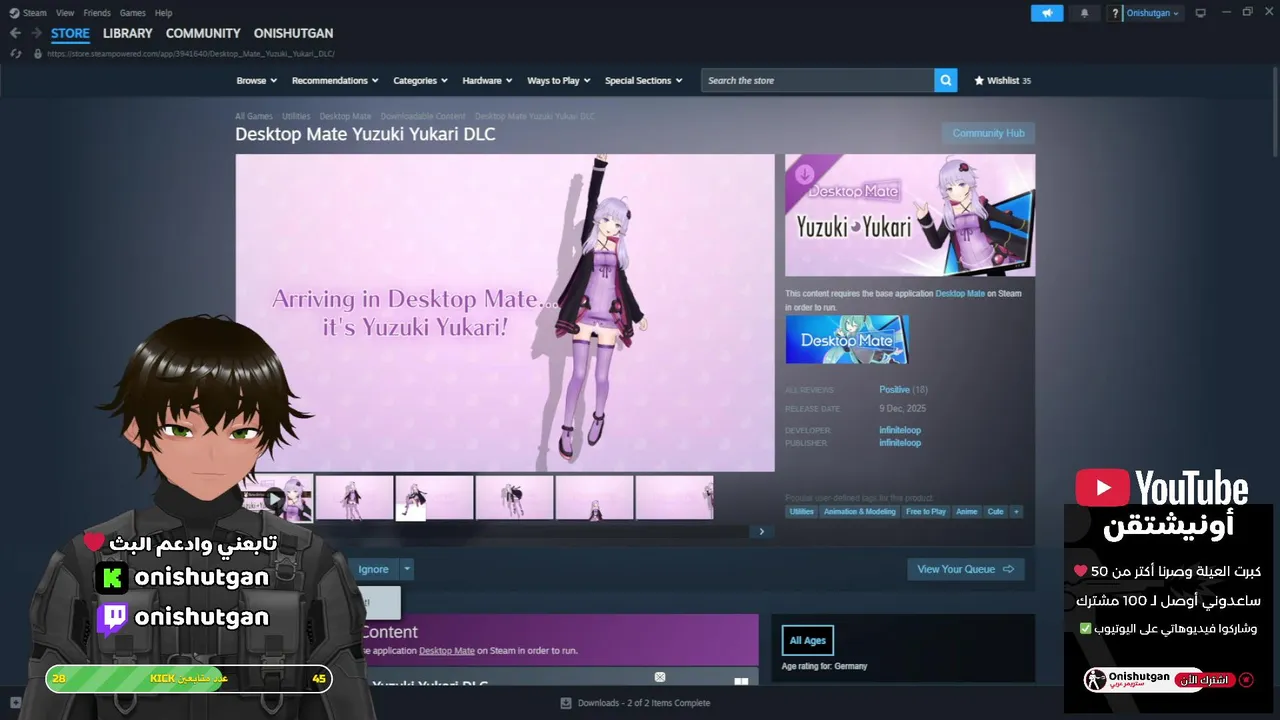Open the View menu
This screenshot has height=720, width=1280.
point(65,13)
